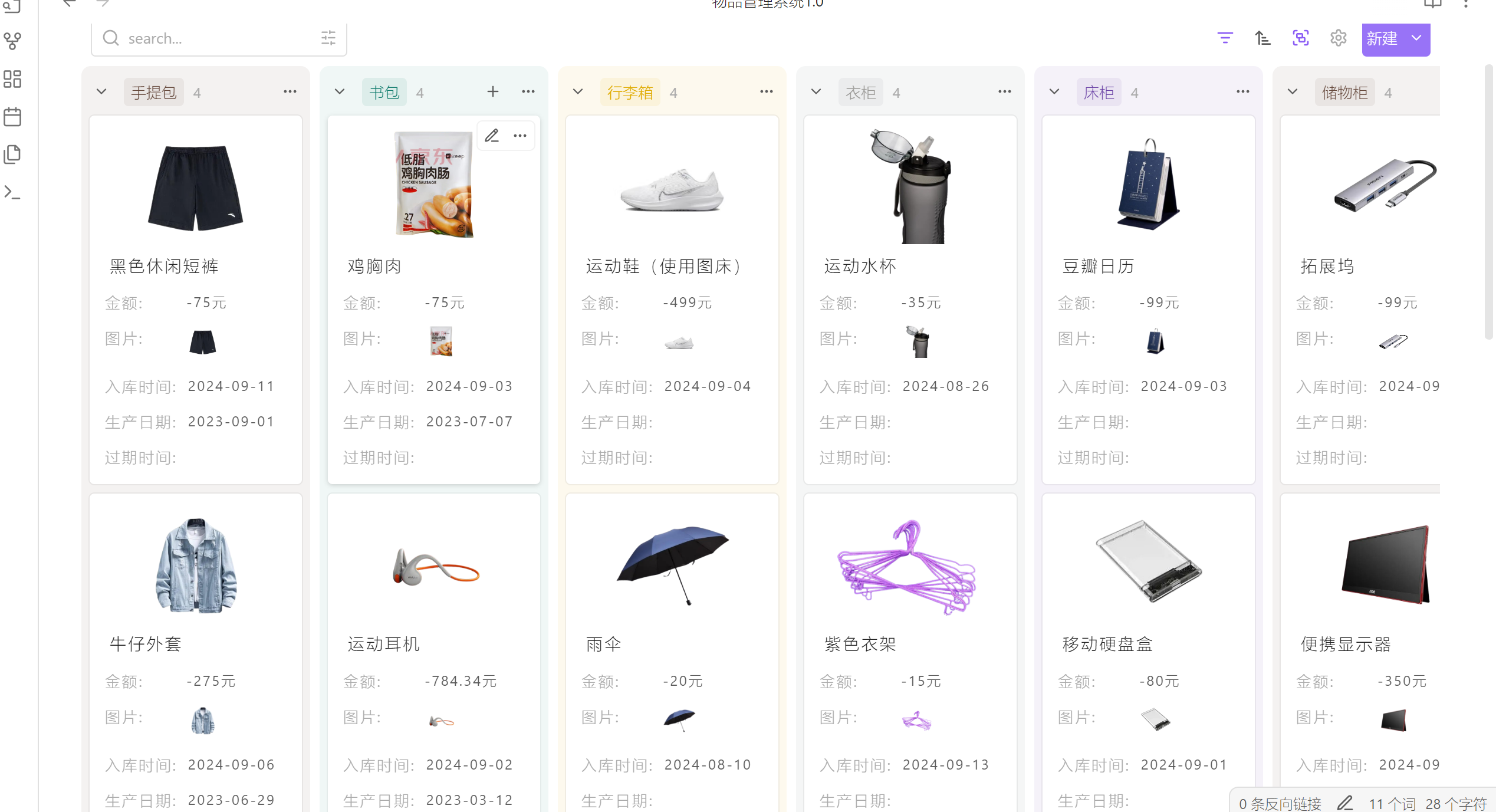Collapse the 手提包 column
Screen dimensions: 1496x812
click(x=101, y=91)
